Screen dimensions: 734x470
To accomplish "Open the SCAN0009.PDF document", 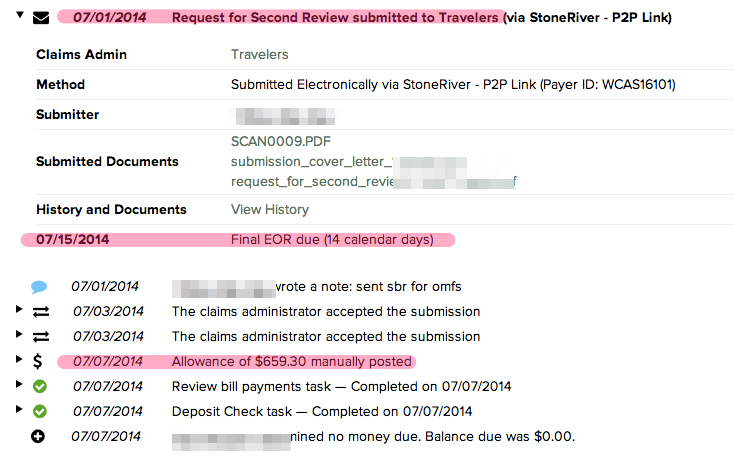I will tap(280, 141).
